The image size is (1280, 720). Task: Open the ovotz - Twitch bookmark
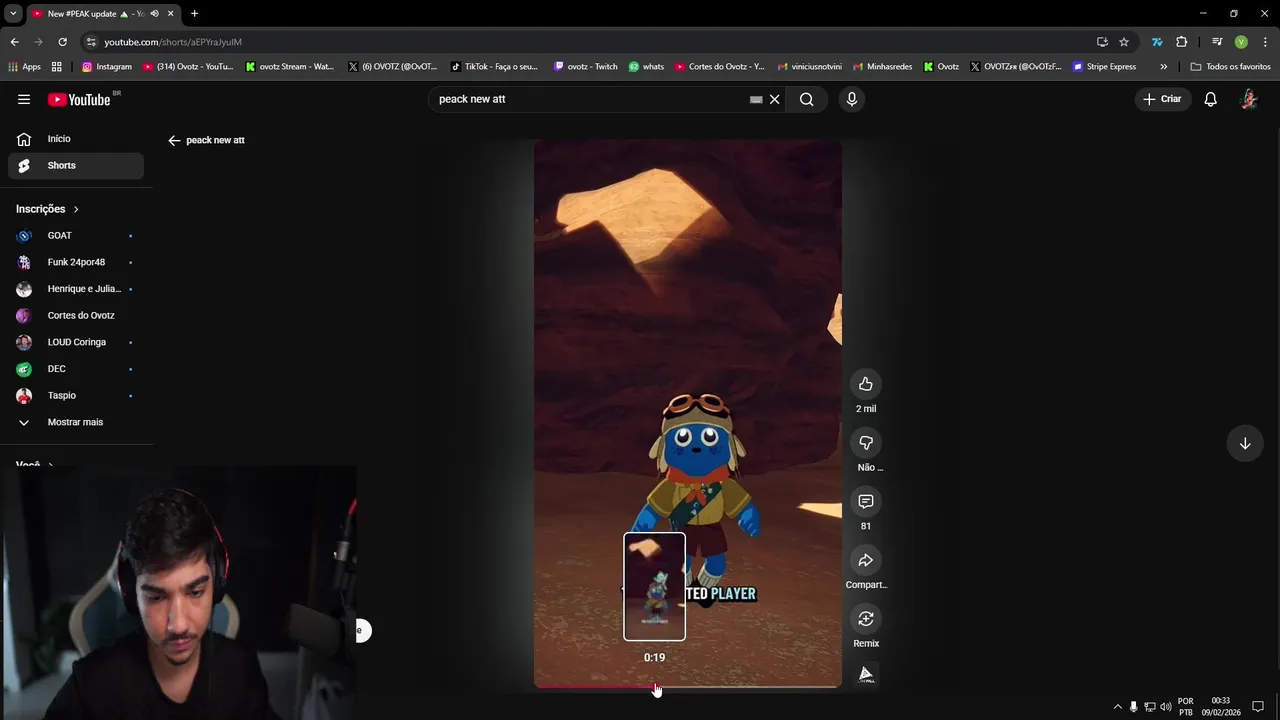586,67
